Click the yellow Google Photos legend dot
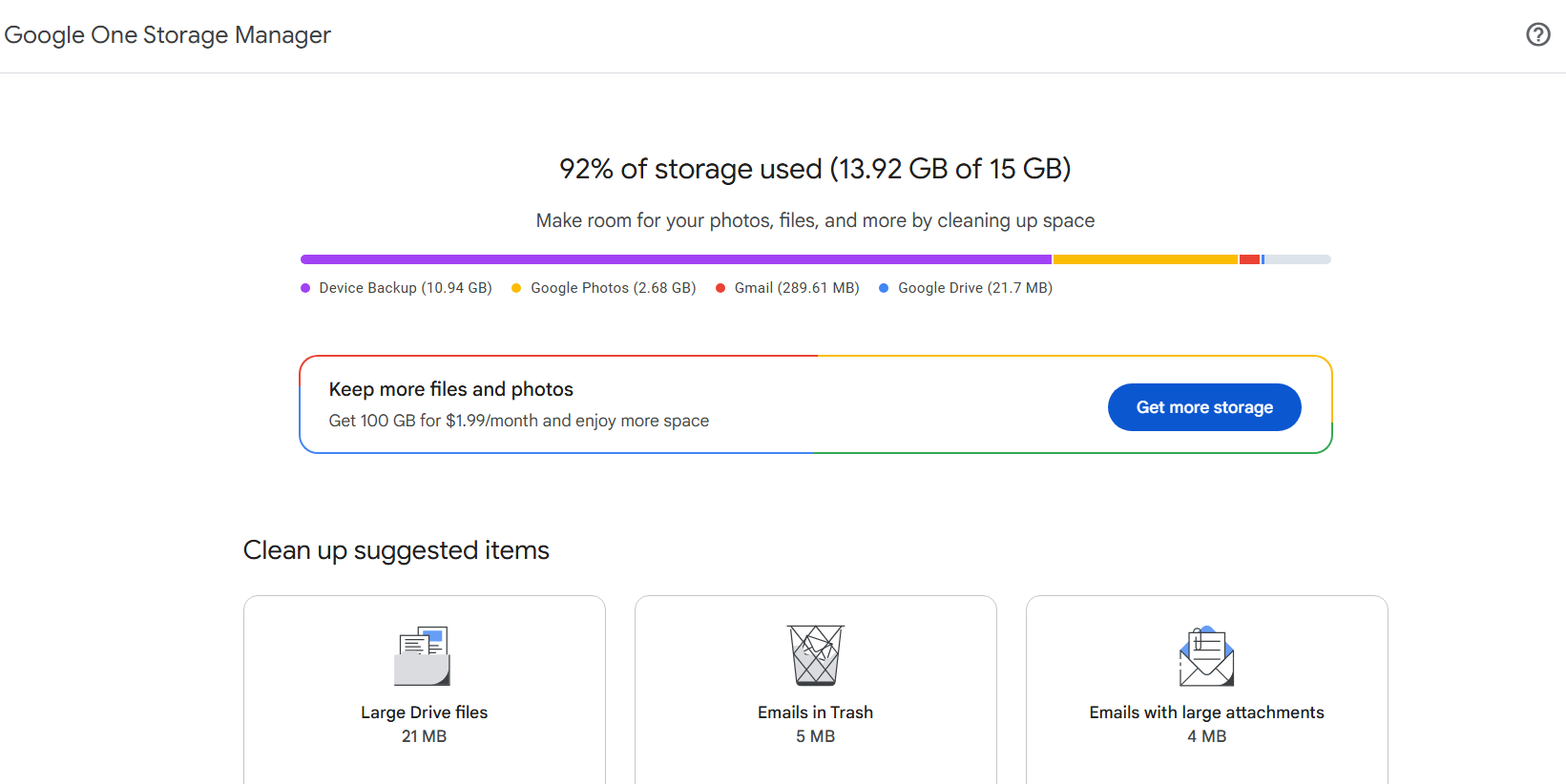 tap(516, 288)
